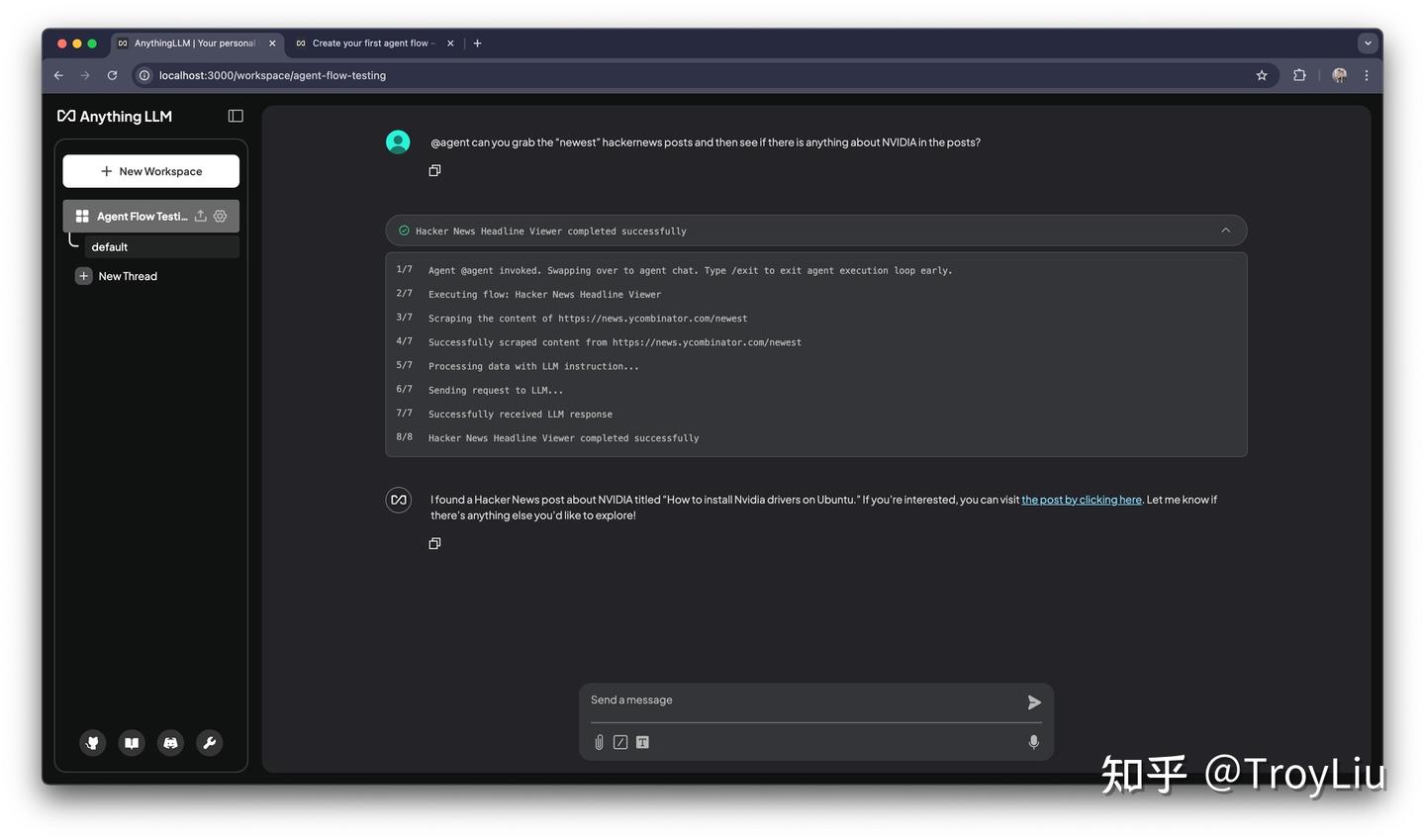The image size is (1425, 840).
Task: Focus the "Send a message" input field
Action: [802, 700]
